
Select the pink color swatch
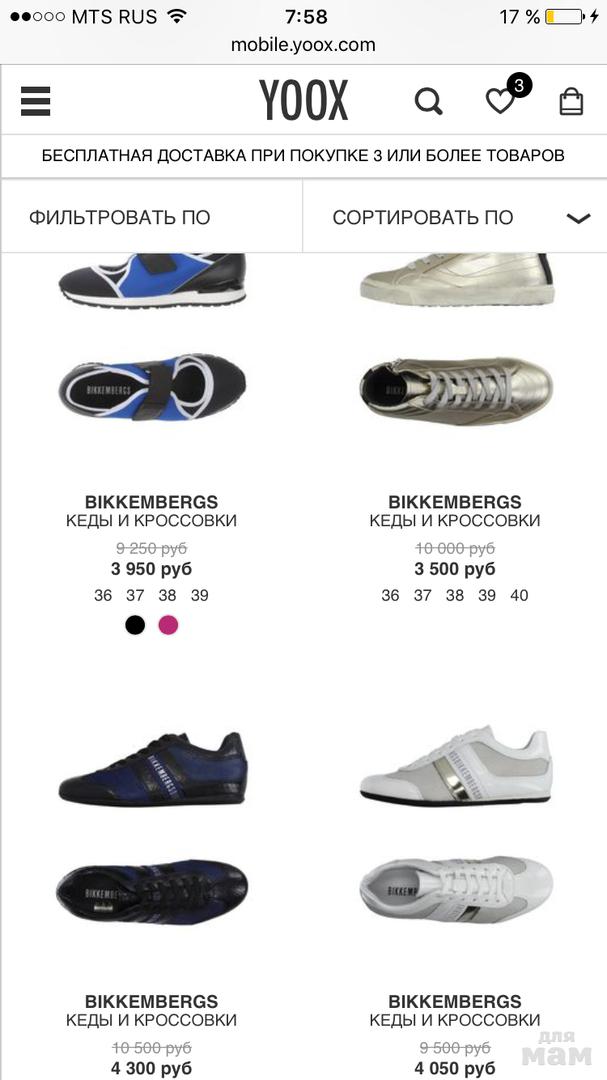(x=168, y=625)
